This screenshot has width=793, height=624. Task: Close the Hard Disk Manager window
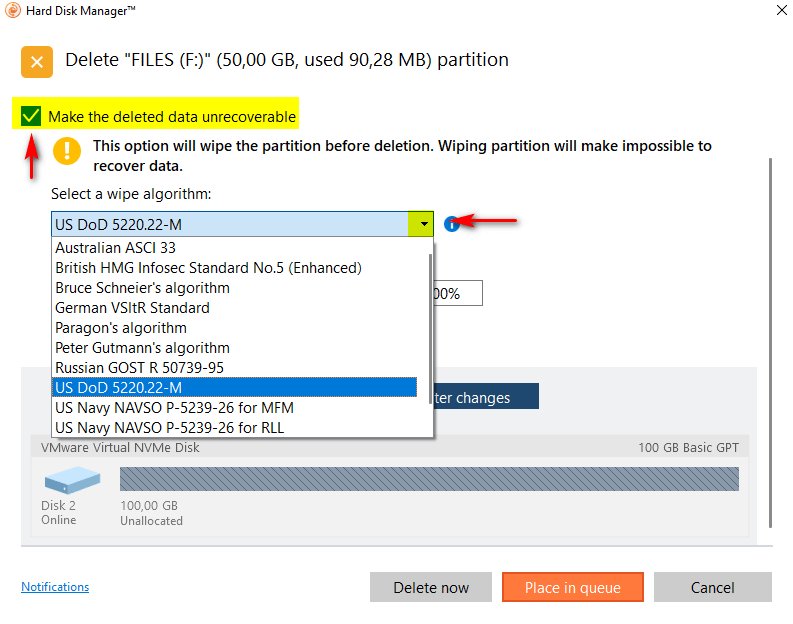pyautogui.click(x=779, y=10)
